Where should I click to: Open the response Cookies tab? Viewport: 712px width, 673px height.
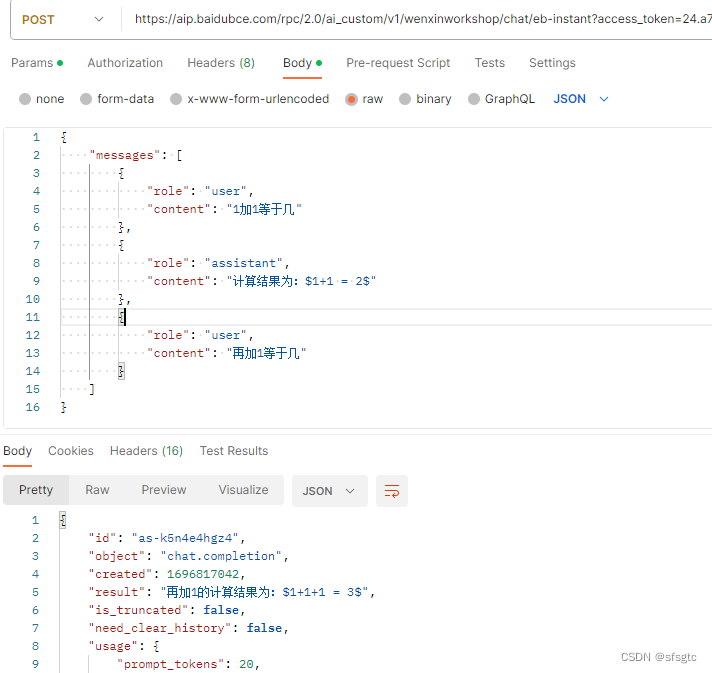click(x=71, y=451)
